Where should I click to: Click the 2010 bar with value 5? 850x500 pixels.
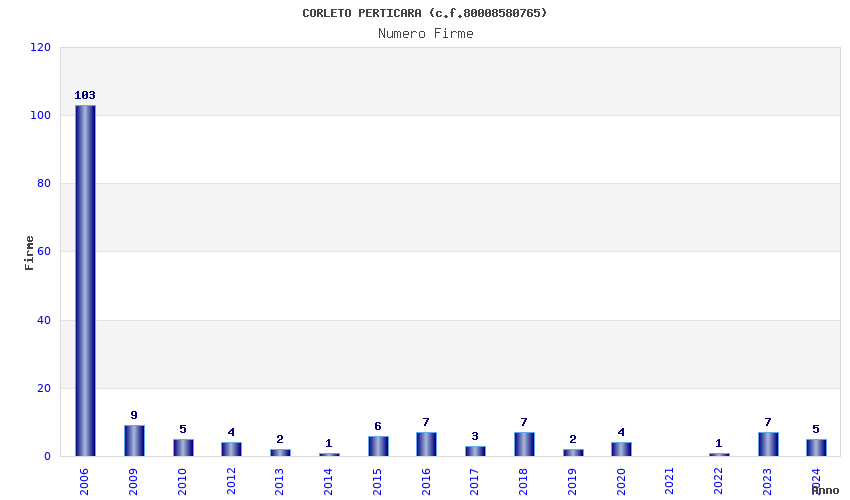[183, 448]
